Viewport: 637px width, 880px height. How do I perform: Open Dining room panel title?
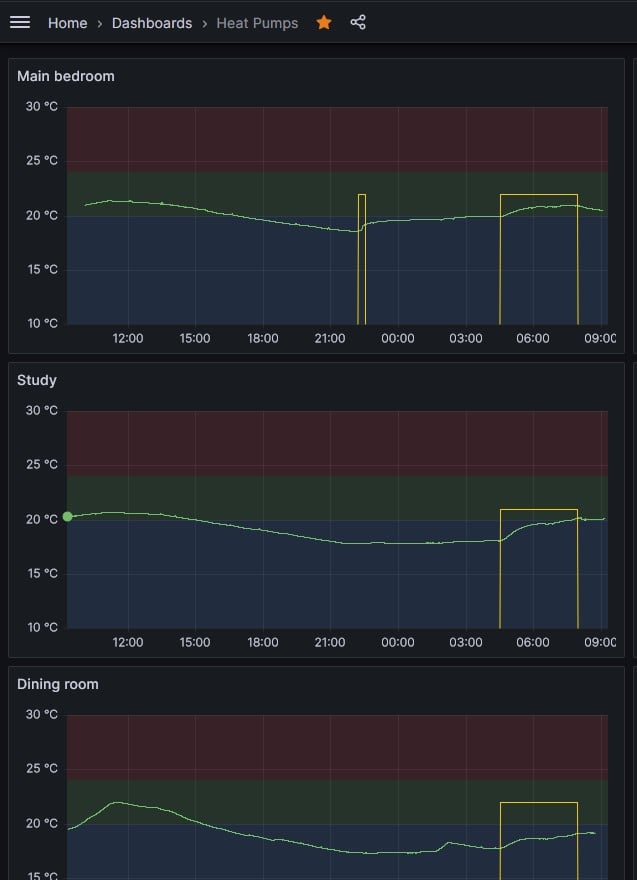58,684
